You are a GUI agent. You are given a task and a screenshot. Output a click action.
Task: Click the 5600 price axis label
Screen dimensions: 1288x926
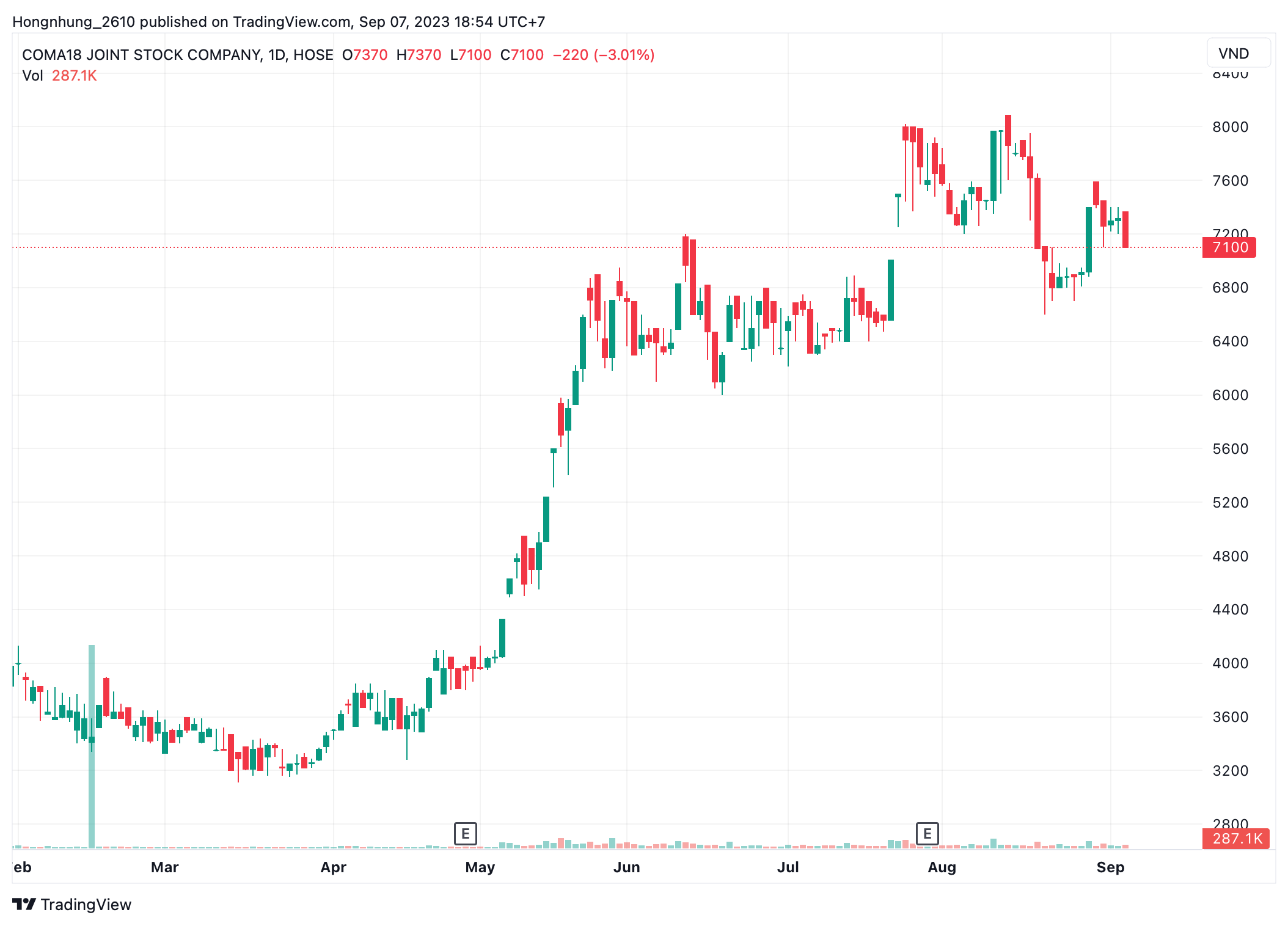pyautogui.click(x=1230, y=448)
